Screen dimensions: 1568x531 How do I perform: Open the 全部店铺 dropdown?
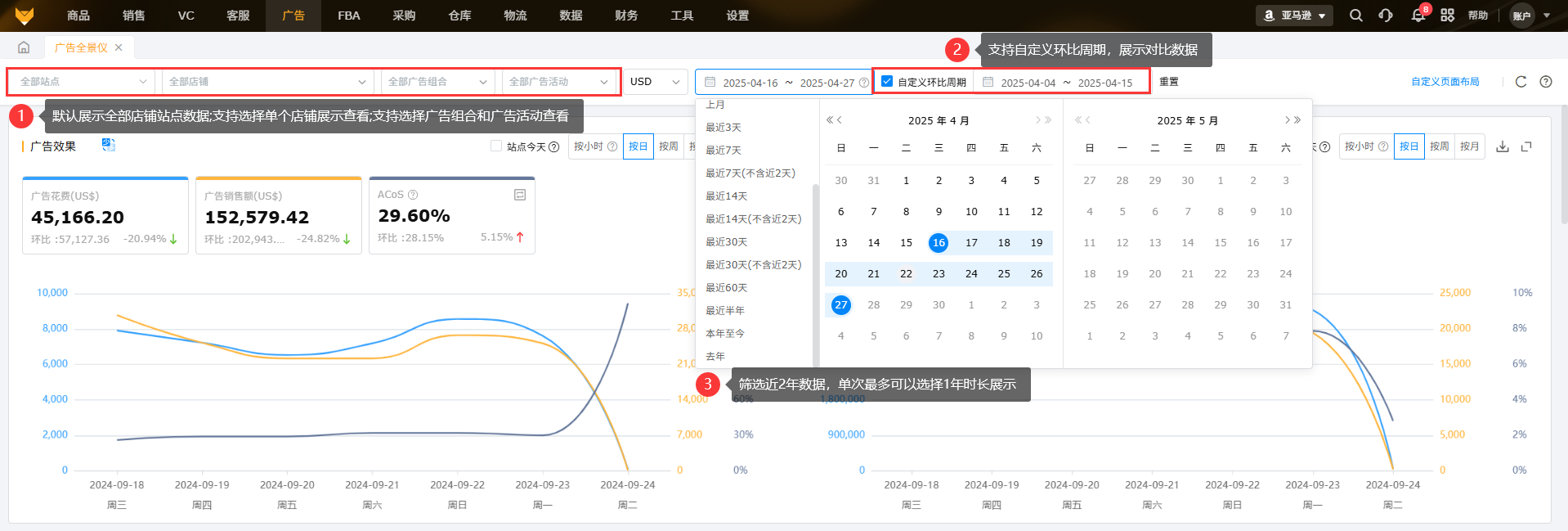[268, 82]
